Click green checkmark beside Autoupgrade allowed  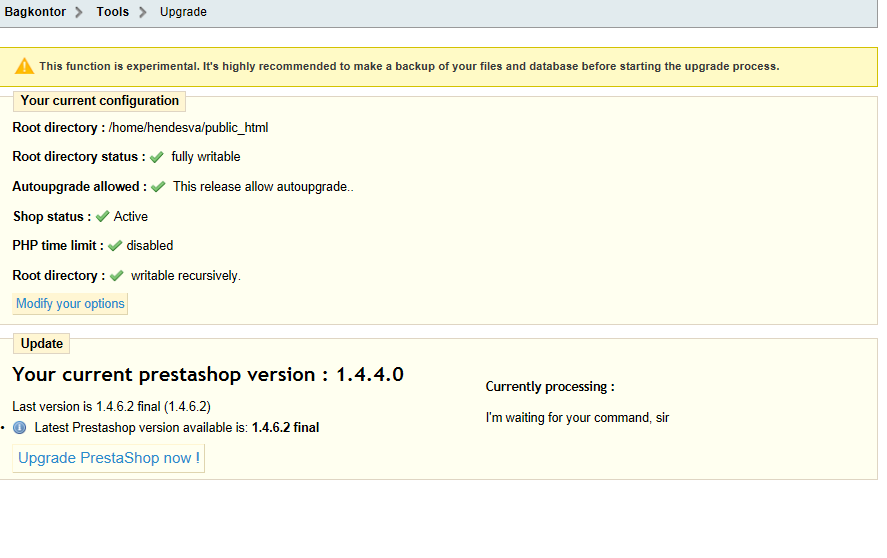(x=158, y=187)
